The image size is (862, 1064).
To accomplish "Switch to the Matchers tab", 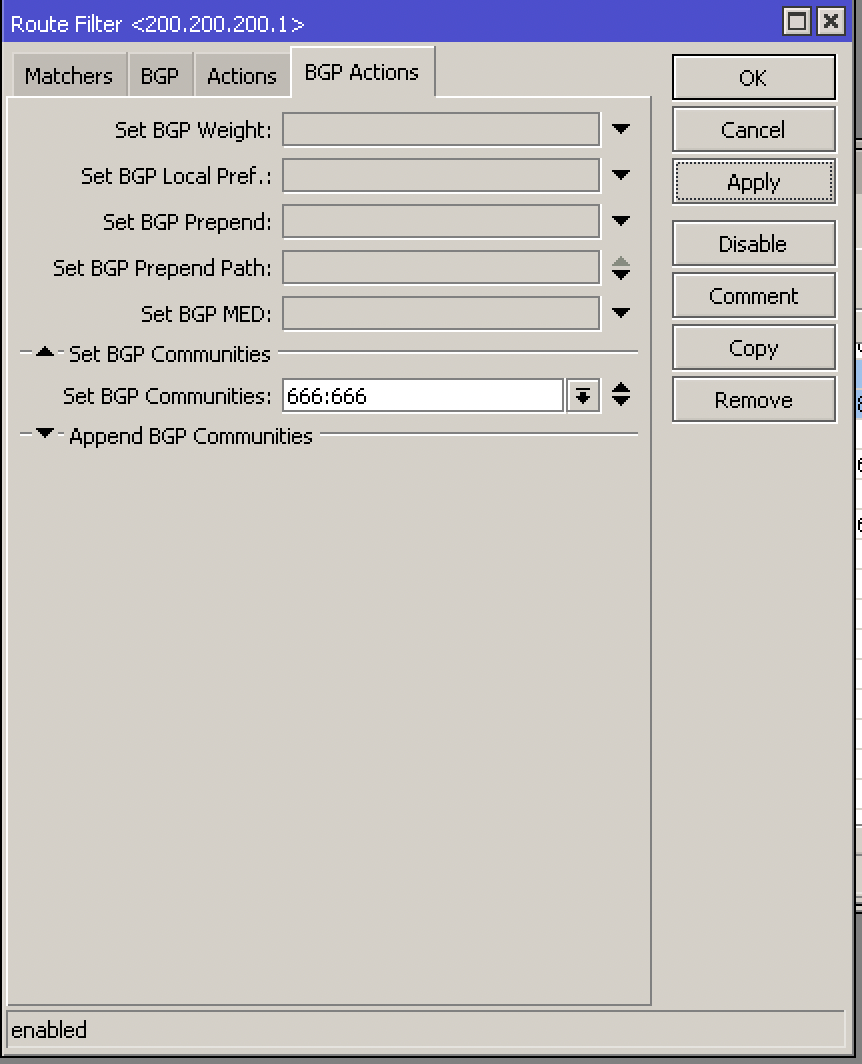I will coord(69,75).
